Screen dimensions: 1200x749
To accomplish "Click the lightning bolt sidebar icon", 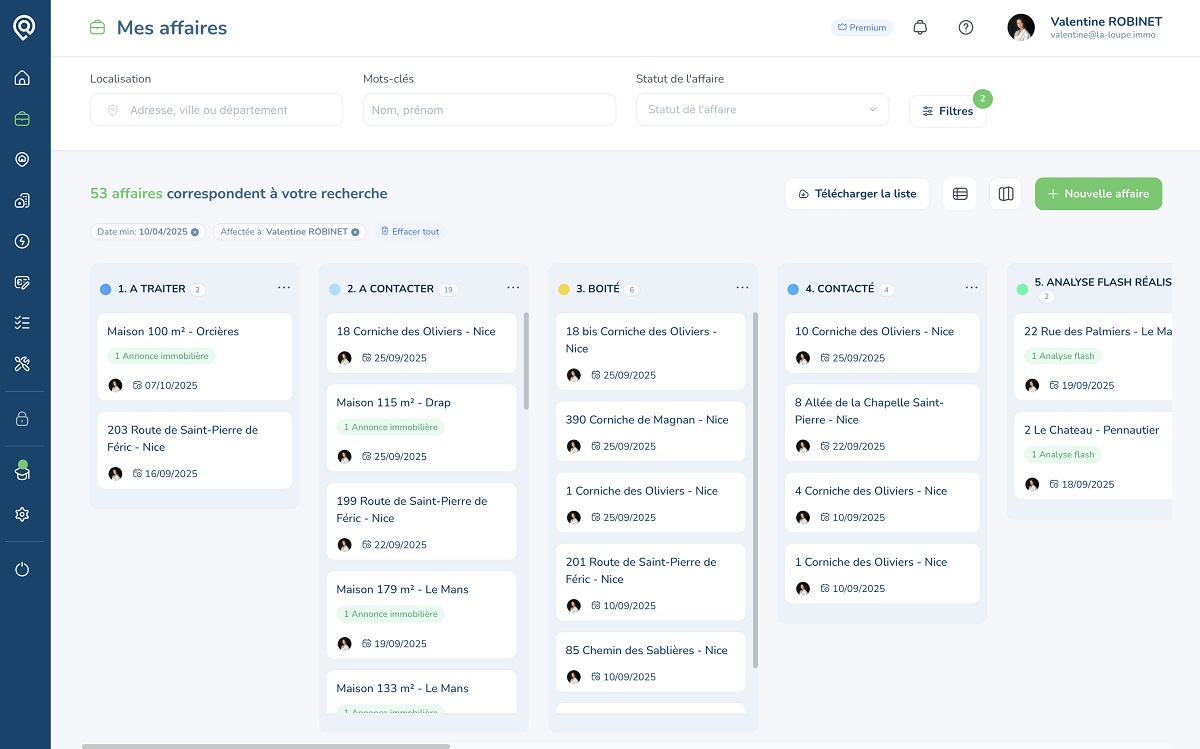I will 22,241.
